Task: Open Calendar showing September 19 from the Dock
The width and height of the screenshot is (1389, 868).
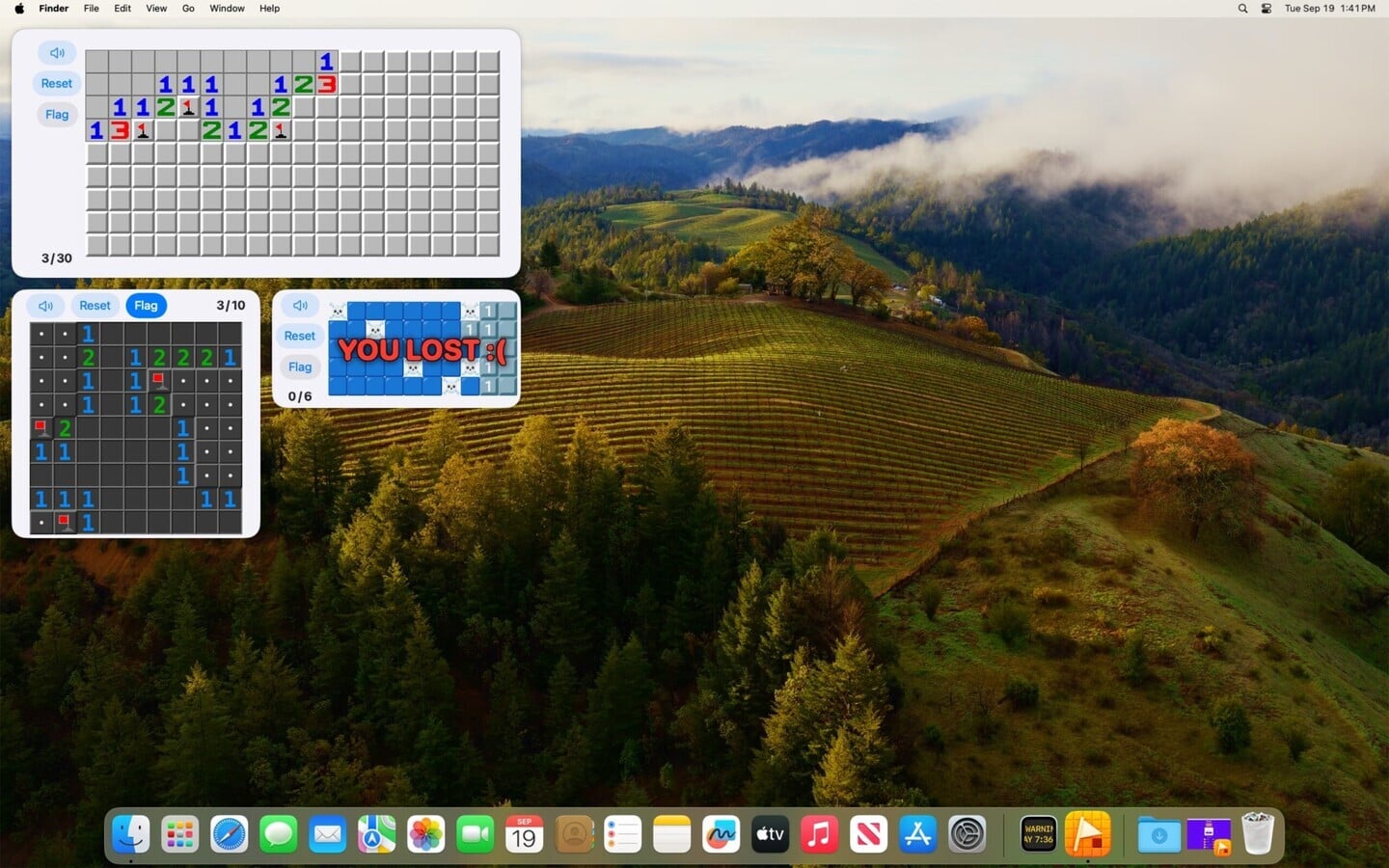Action: (x=524, y=833)
